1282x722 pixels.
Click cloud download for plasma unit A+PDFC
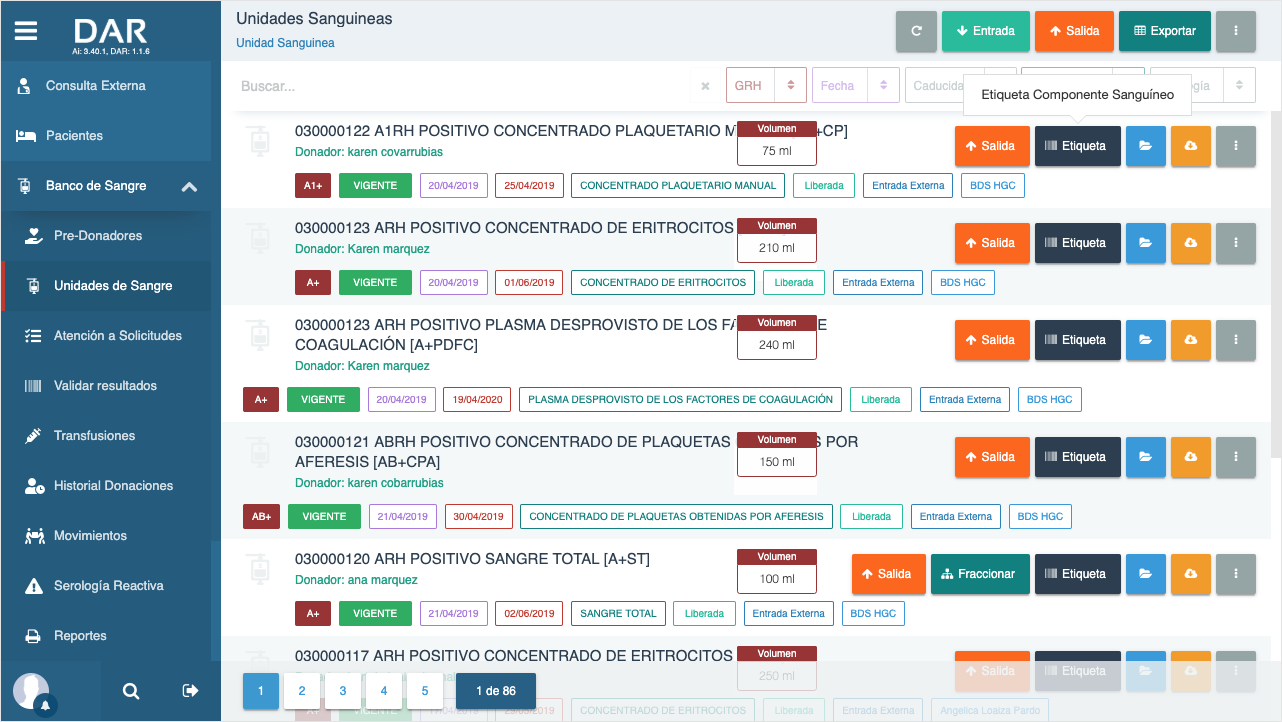pyautogui.click(x=1191, y=340)
